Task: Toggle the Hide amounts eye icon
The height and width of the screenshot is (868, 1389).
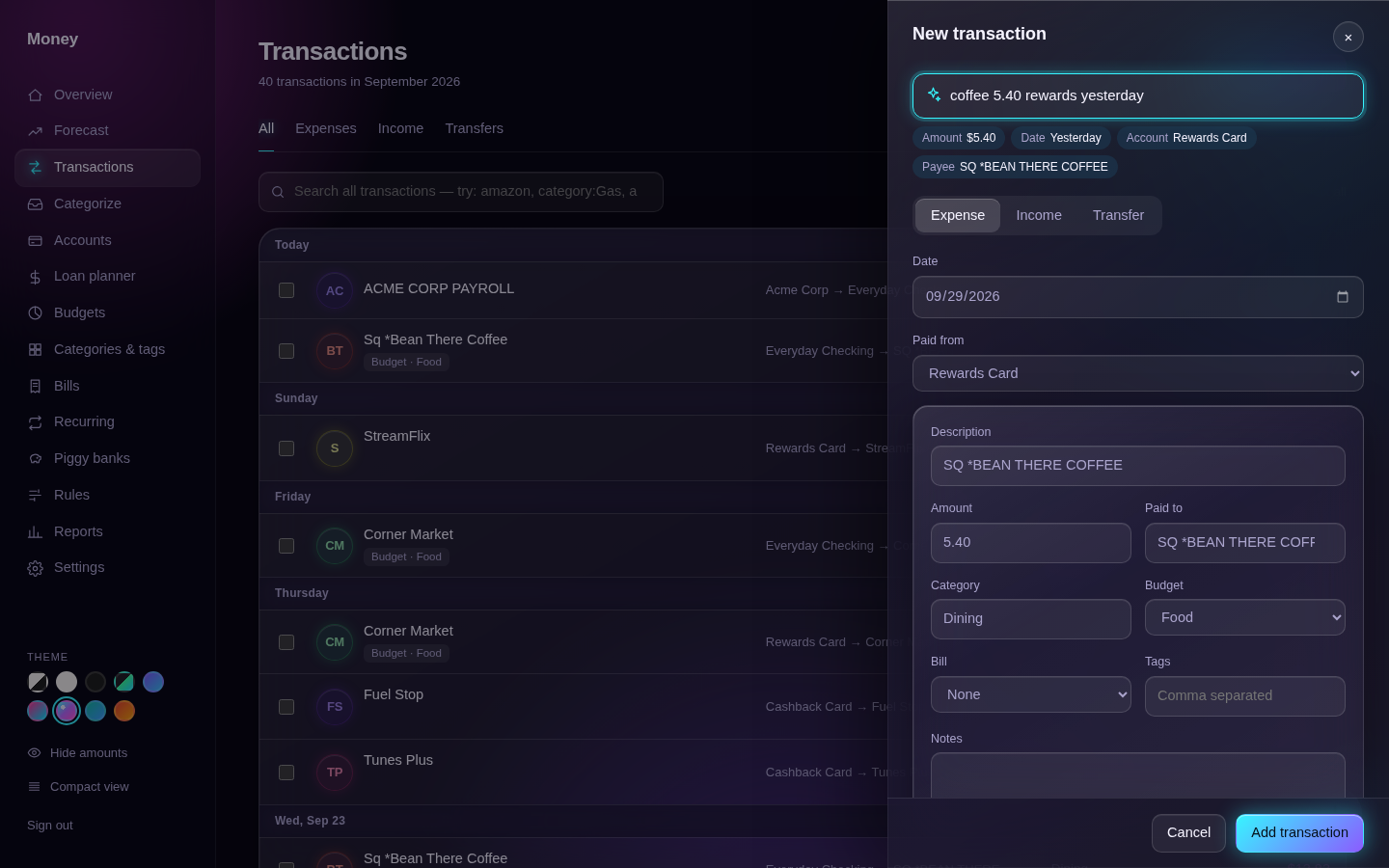Action: point(35,753)
